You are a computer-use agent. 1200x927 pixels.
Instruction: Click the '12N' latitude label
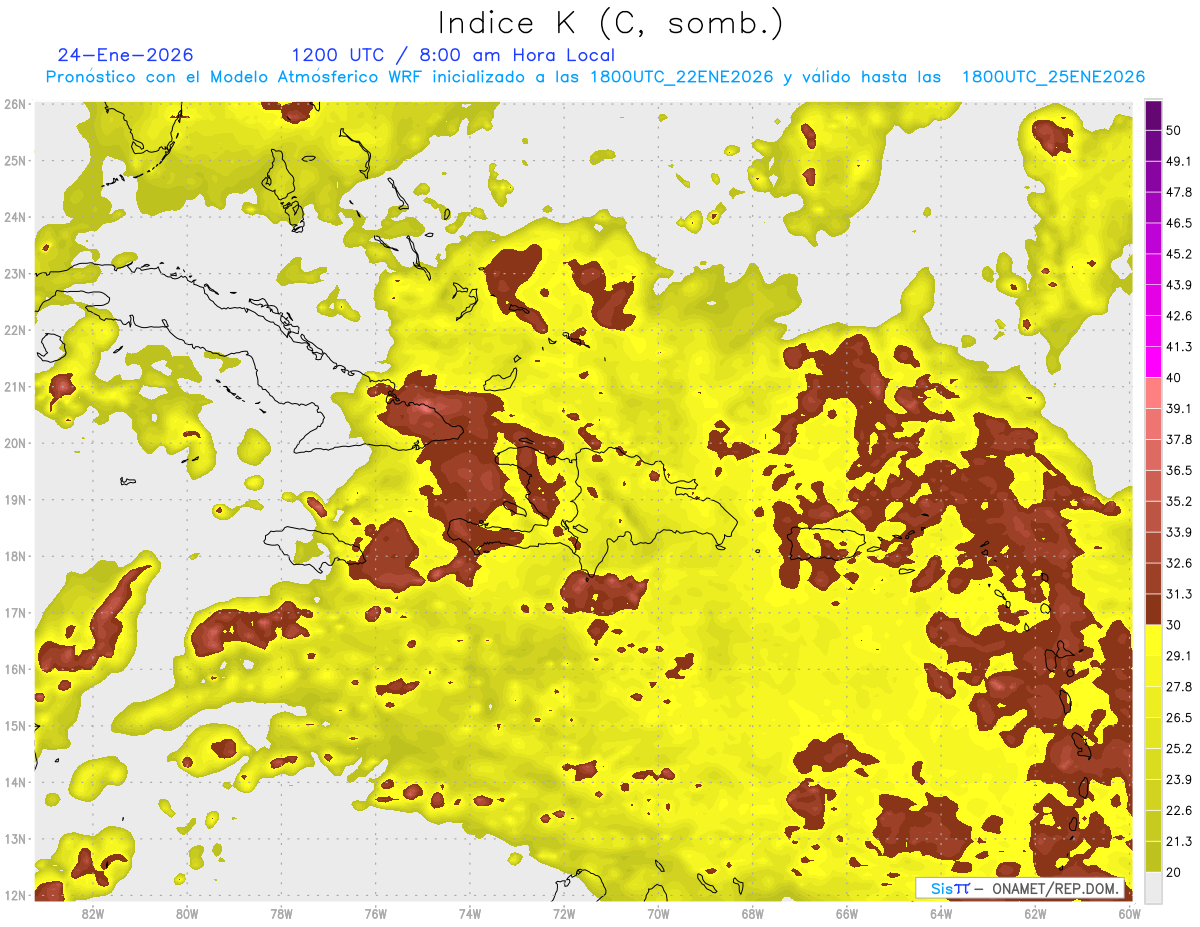pos(15,895)
